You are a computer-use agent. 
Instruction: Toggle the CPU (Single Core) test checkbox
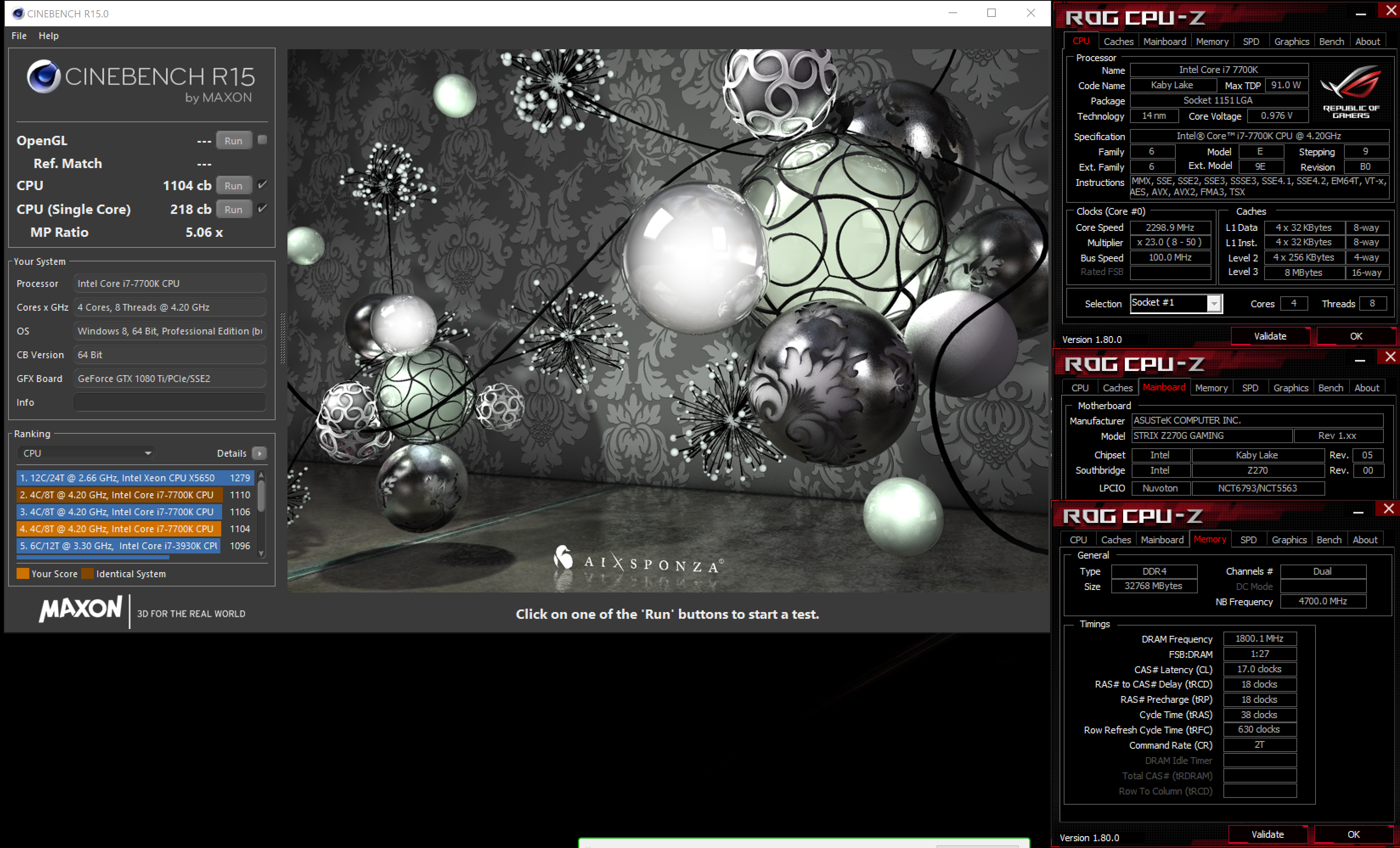click(262, 208)
